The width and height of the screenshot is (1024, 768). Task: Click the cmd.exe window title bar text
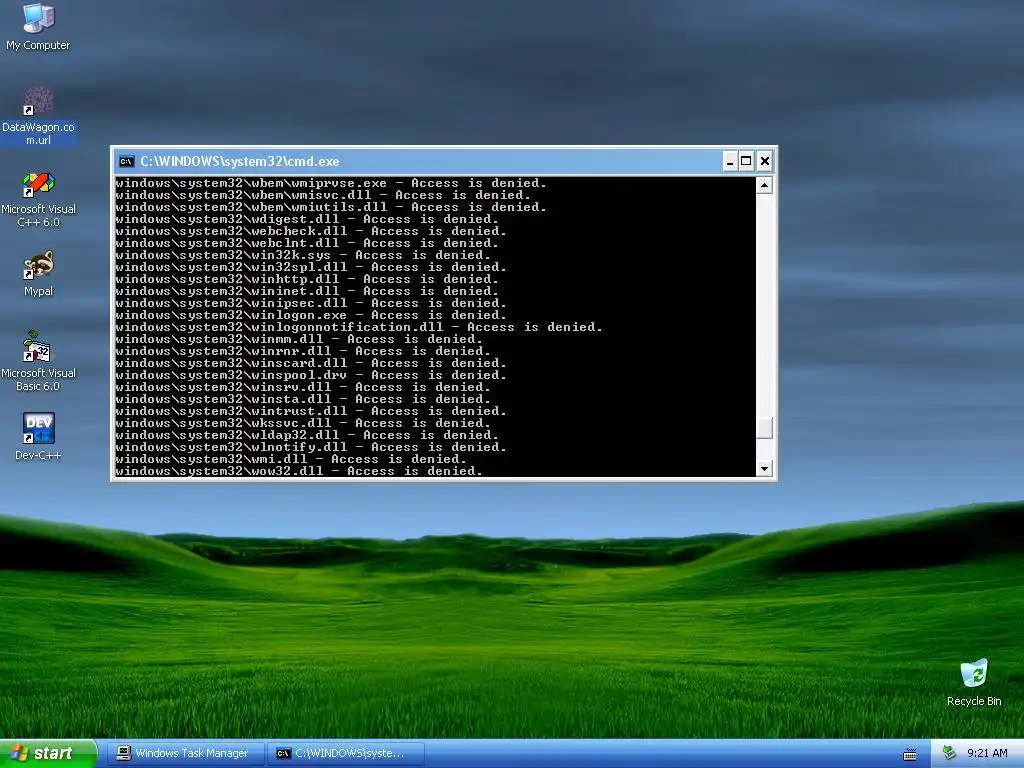pos(240,161)
